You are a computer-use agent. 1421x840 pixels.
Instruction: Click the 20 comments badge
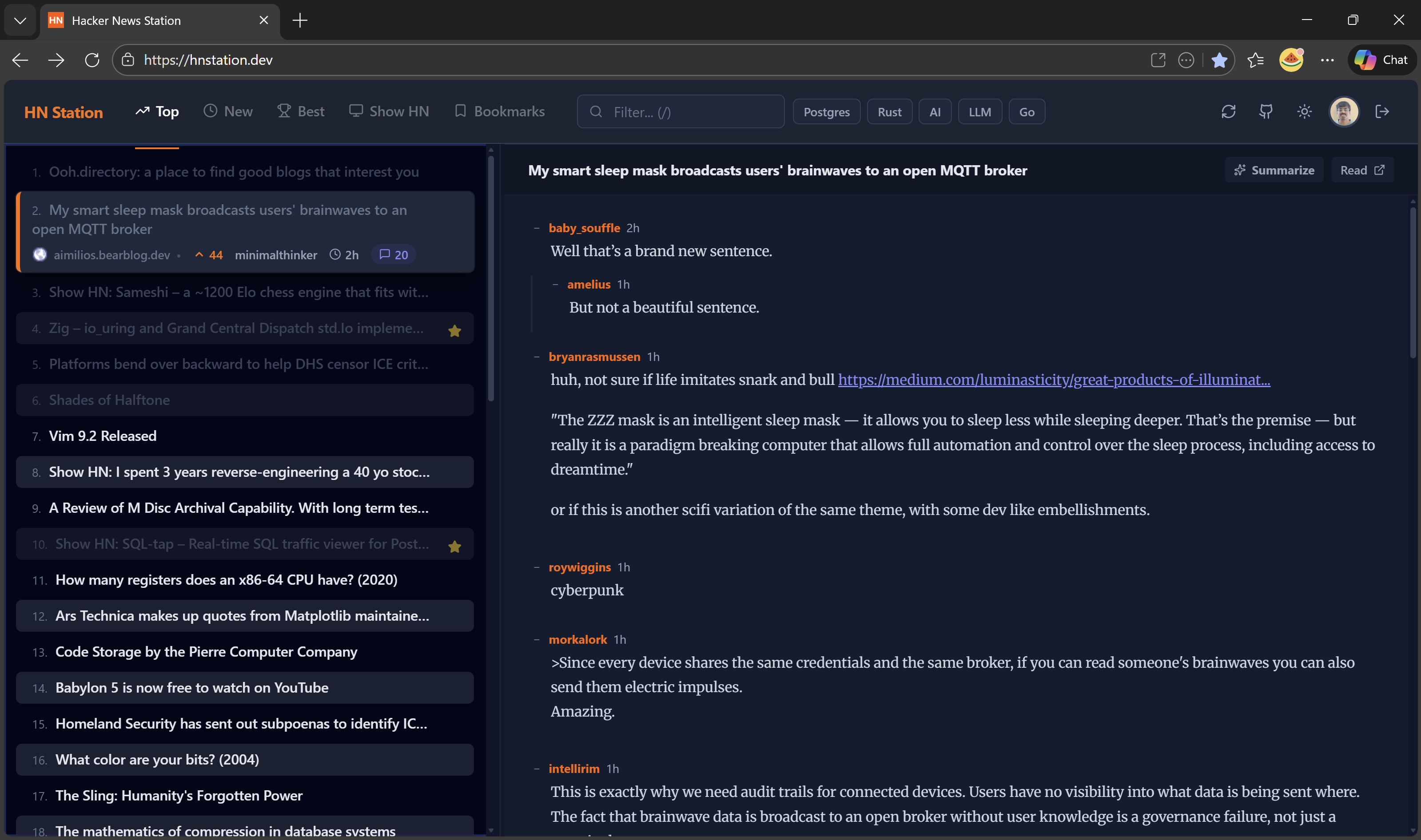(394, 255)
